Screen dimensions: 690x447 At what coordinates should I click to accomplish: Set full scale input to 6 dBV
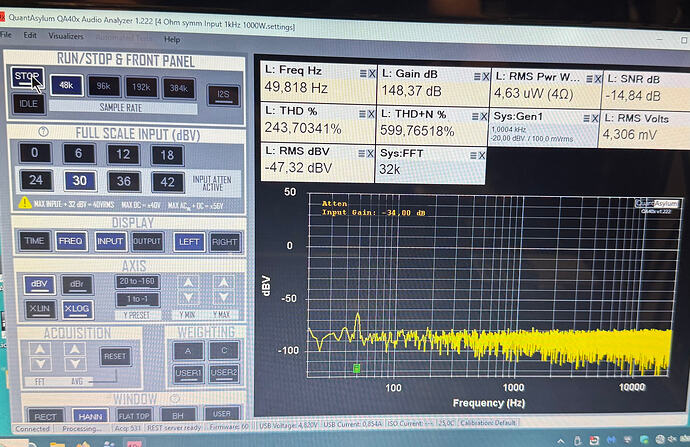click(79, 154)
